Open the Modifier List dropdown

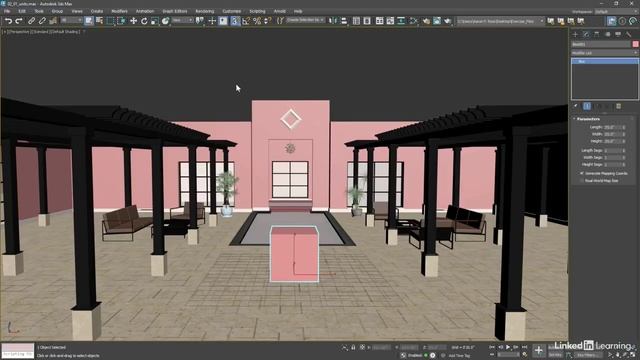[x=604, y=53]
